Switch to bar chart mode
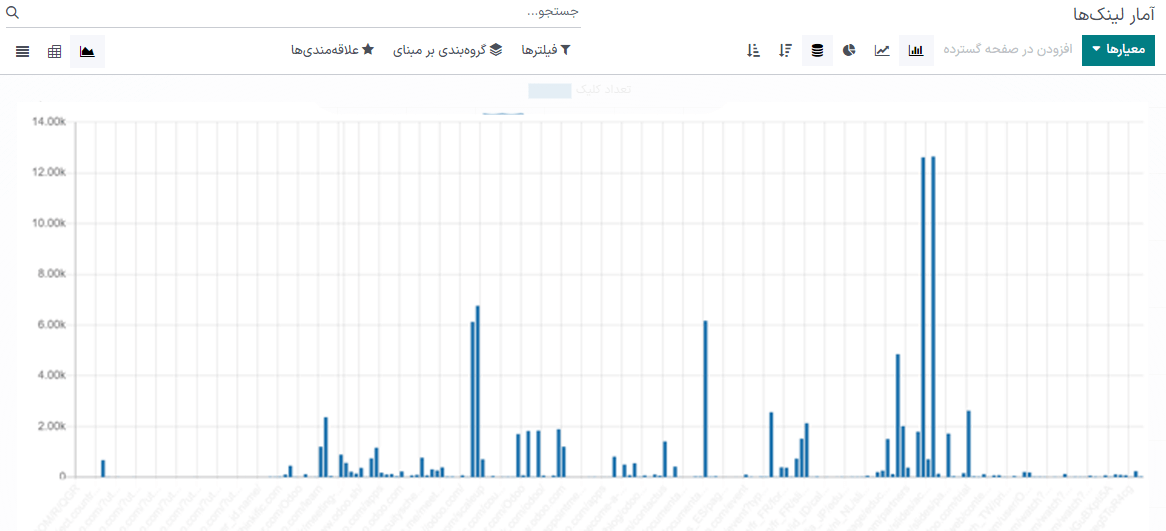Viewport: 1166px width, 531px height. pos(916,50)
